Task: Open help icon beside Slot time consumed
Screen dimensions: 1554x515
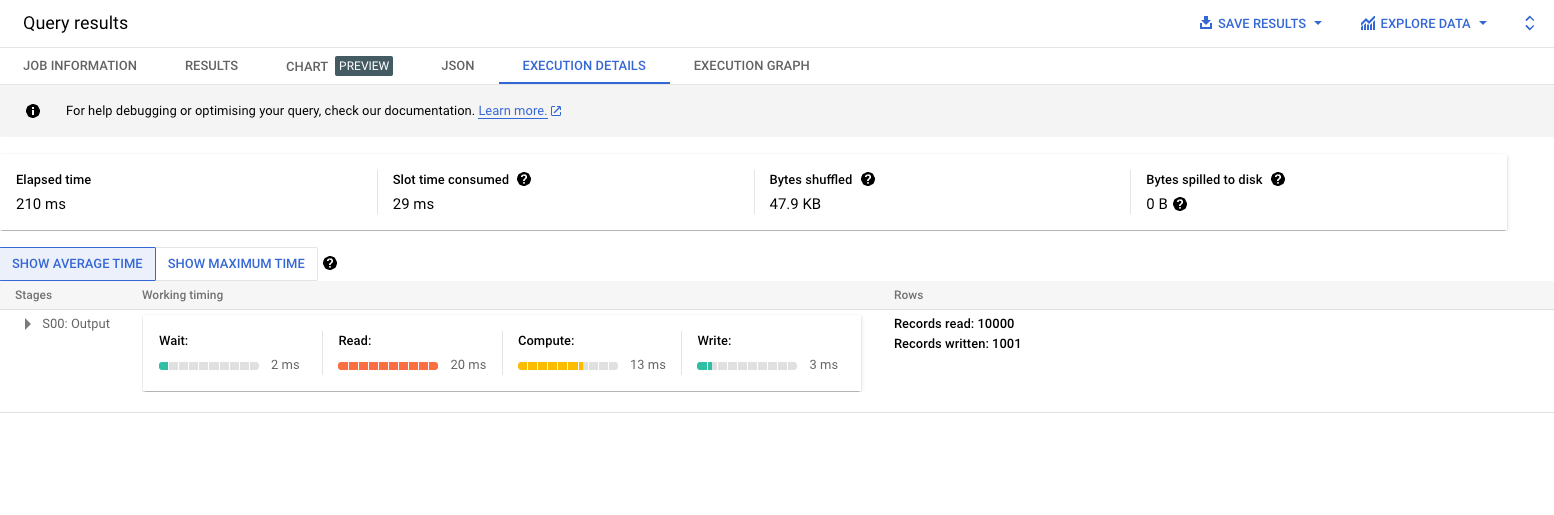Action: coord(524,179)
